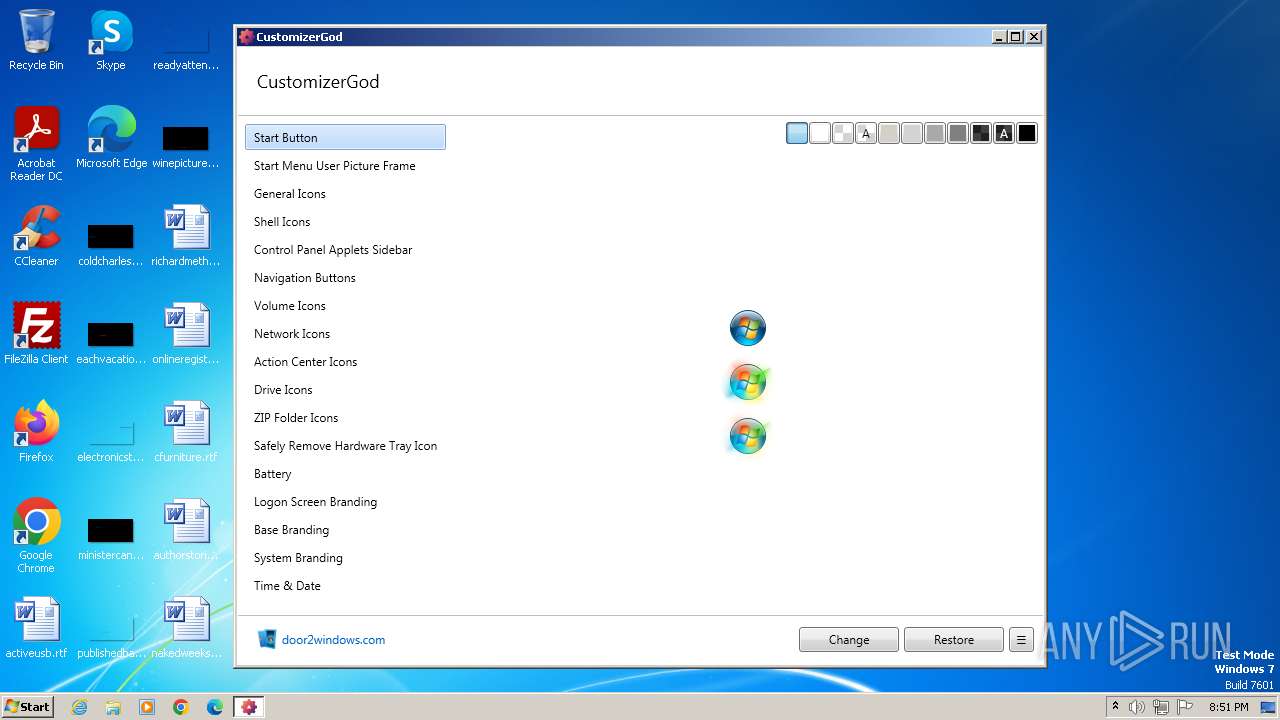
Task: Choose Control Panel Applets Sidebar
Action: coord(345,249)
